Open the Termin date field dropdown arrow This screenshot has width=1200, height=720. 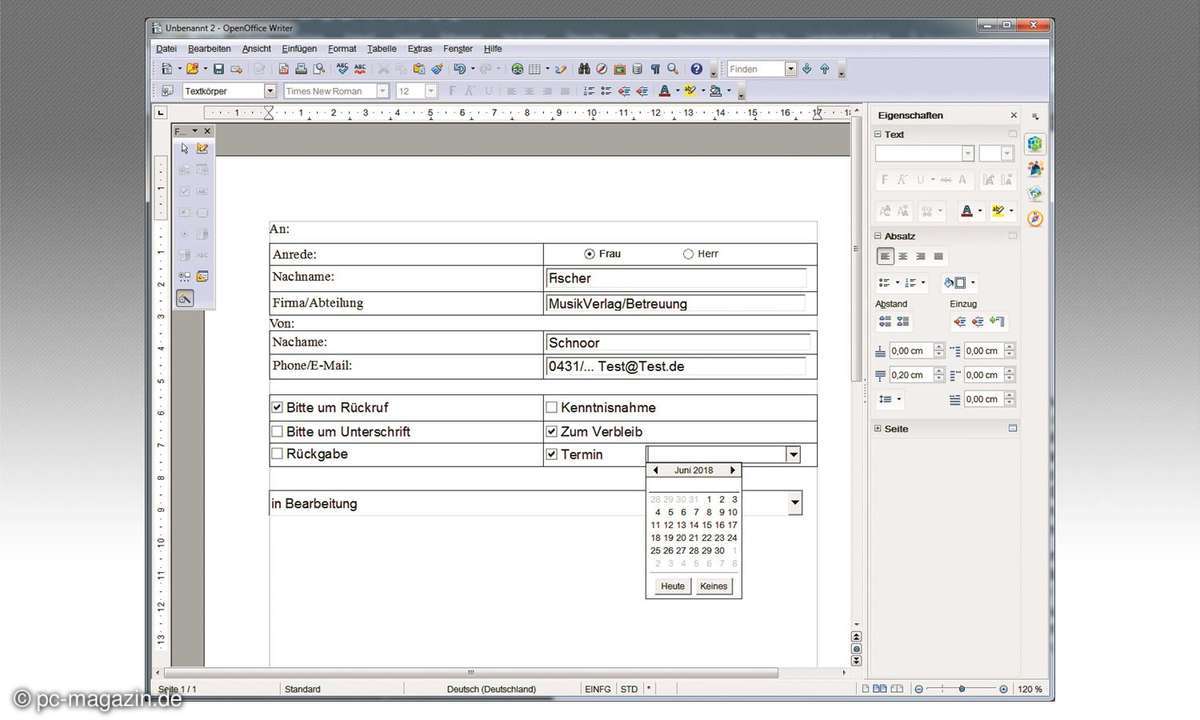click(793, 455)
